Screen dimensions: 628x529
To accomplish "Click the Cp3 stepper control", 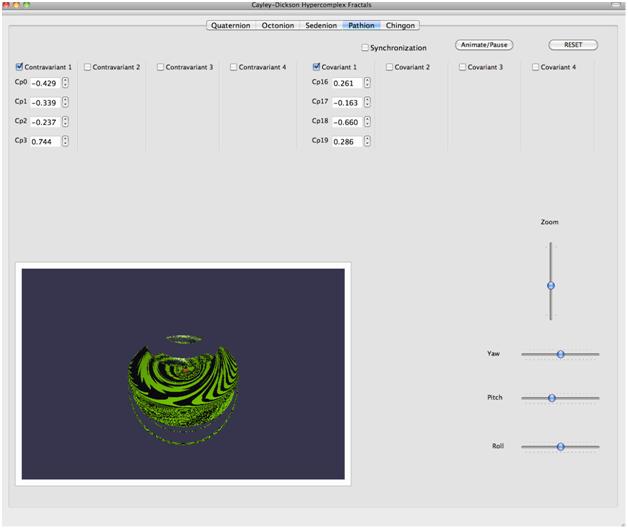I will (65, 141).
